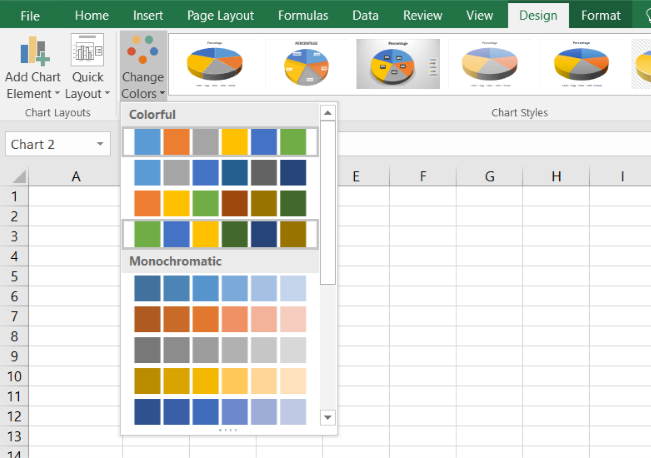Click the Change Colors button
The height and width of the screenshot is (458, 651).
click(x=142, y=66)
